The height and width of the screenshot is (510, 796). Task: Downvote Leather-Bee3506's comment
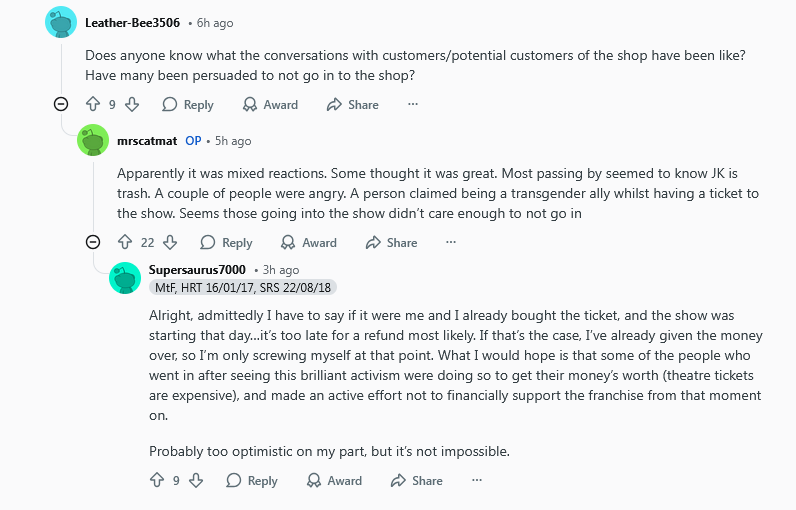tap(132, 105)
